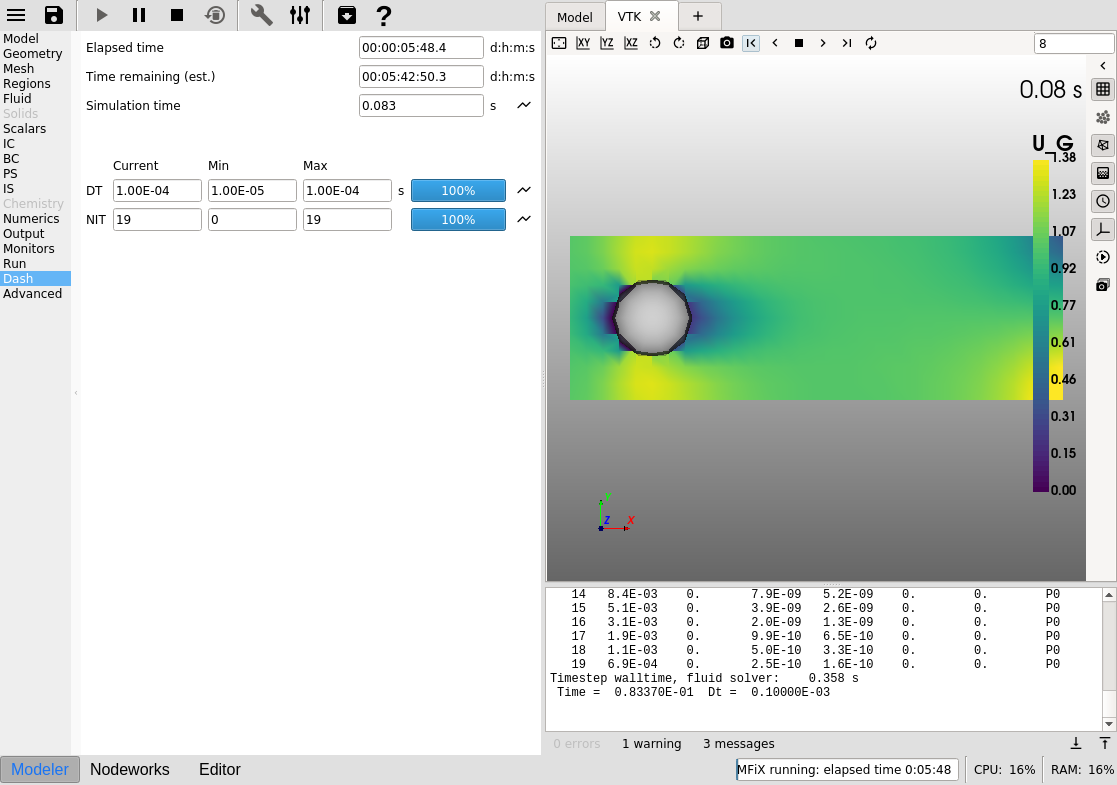This screenshot has width=1117, height=785.
Task: Open the main hamburger menu
Action: point(16,15)
